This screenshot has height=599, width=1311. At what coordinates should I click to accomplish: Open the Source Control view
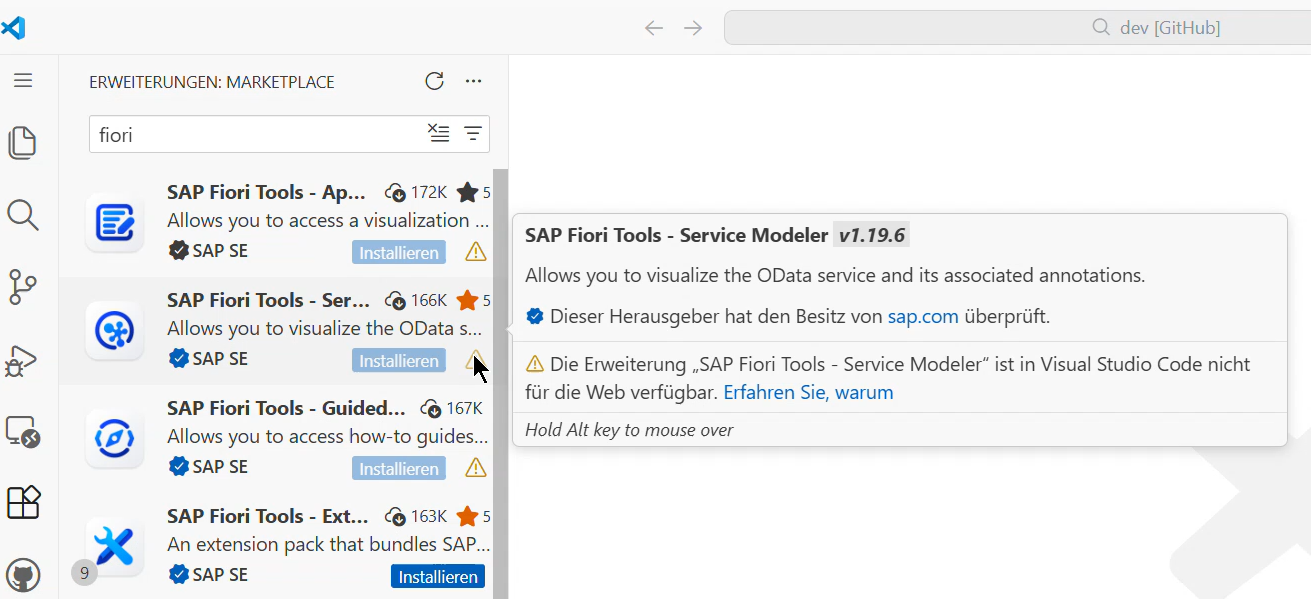coord(24,287)
